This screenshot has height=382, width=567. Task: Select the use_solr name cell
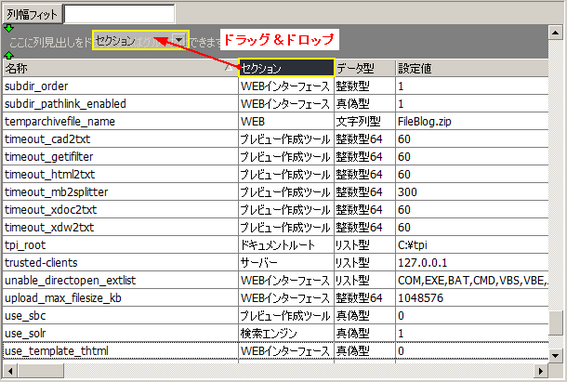point(120,333)
